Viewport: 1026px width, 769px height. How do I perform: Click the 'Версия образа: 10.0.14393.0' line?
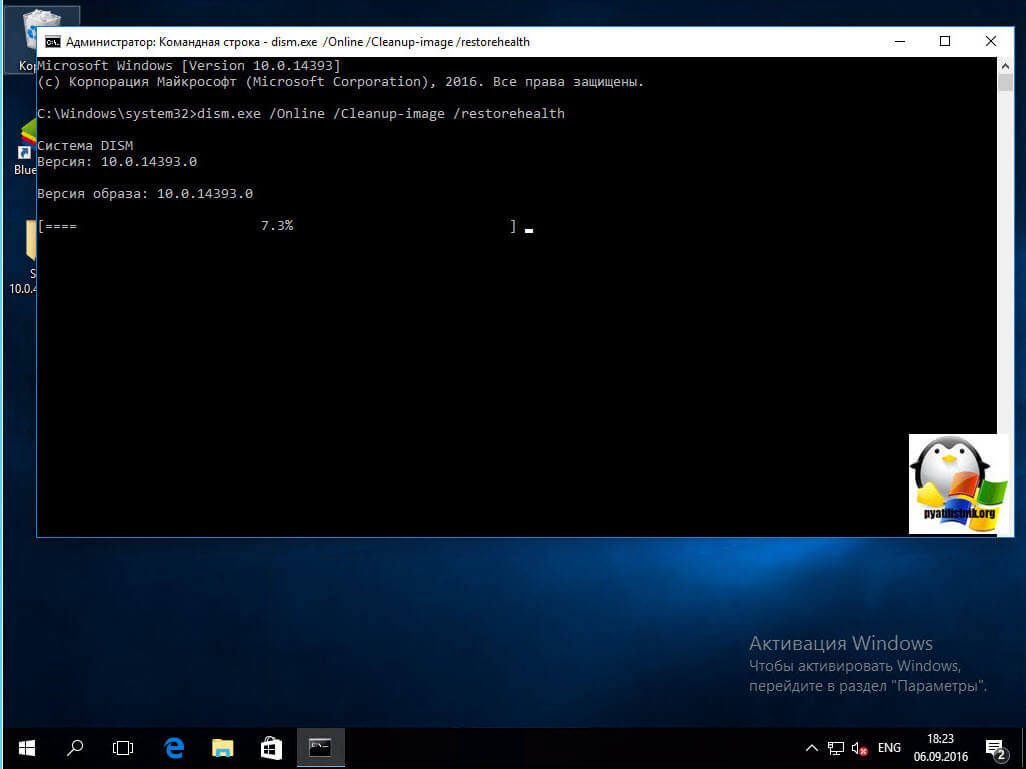[145, 194]
